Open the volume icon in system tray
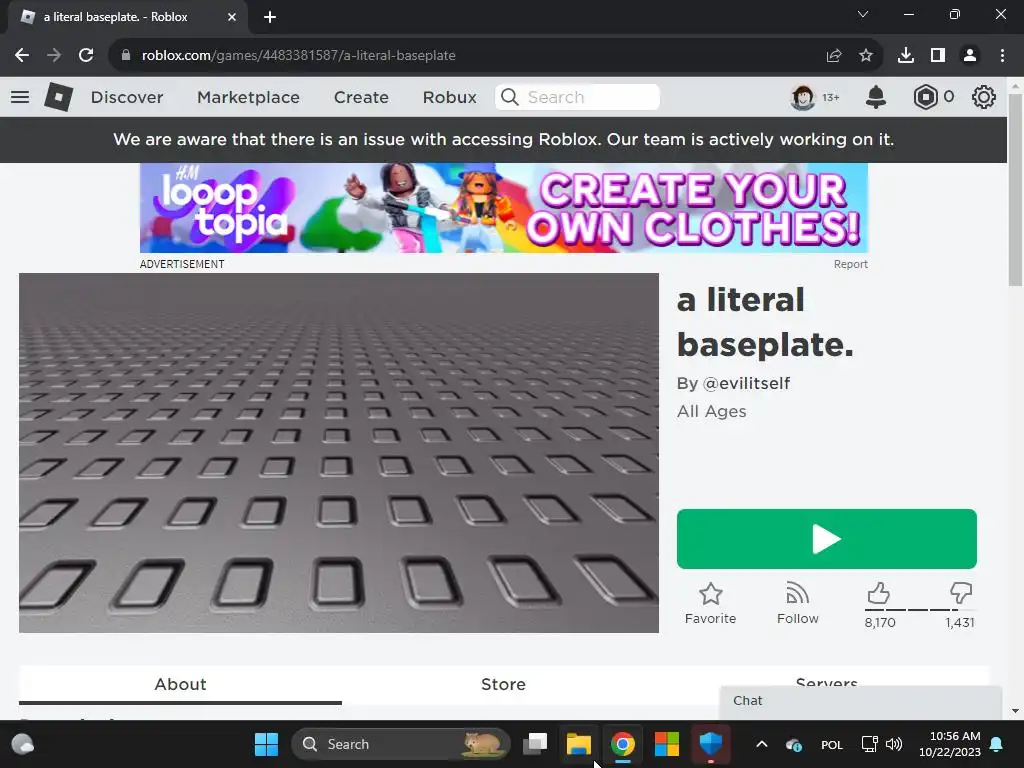 coord(894,744)
